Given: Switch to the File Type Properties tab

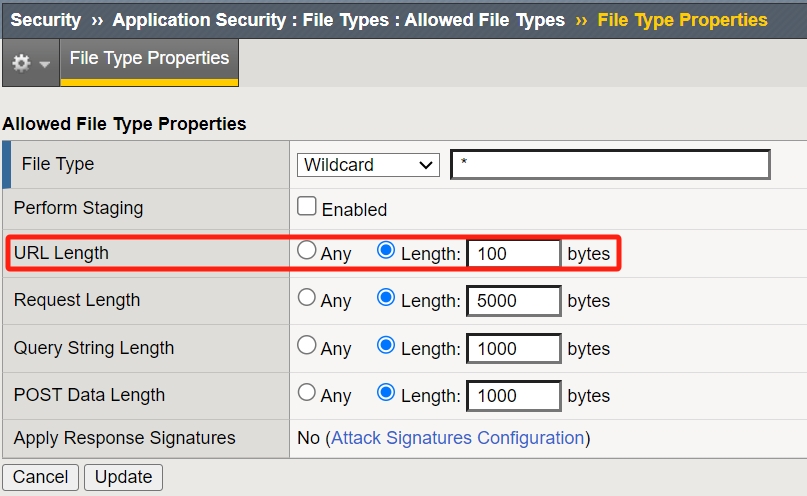Looking at the screenshot, I should pos(149,58).
